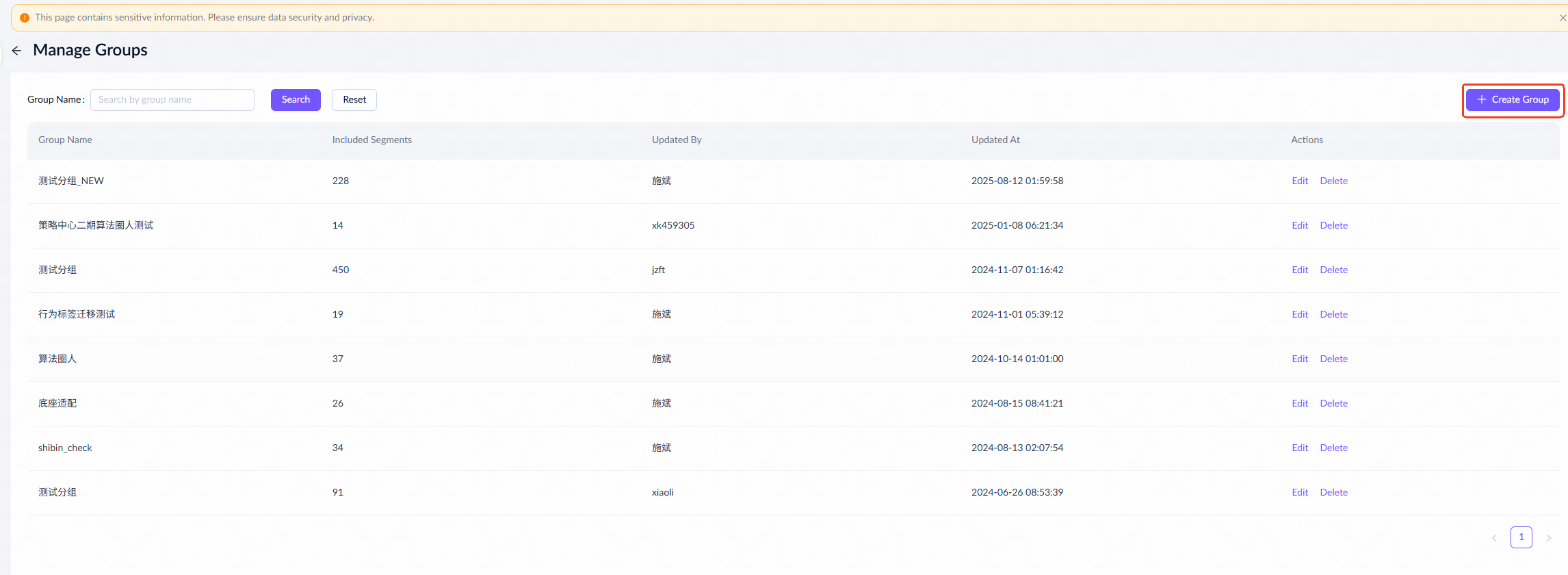Edit the group updated by xiaoli
Image resolution: width=1568 pixels, height=575 pixels.
click(1299, 493)
